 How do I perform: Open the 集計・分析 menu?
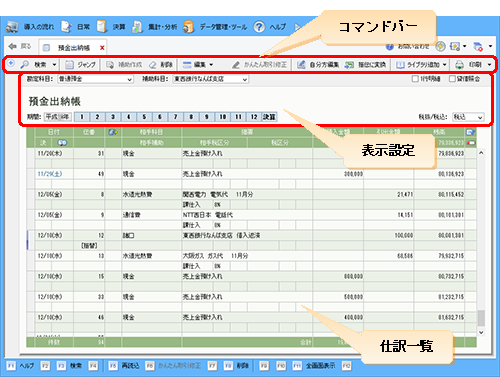(x=155, y=27)
